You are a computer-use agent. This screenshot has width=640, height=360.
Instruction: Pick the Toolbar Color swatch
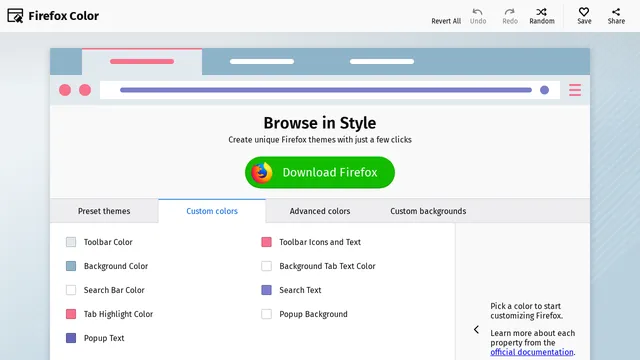click(71, 242)
